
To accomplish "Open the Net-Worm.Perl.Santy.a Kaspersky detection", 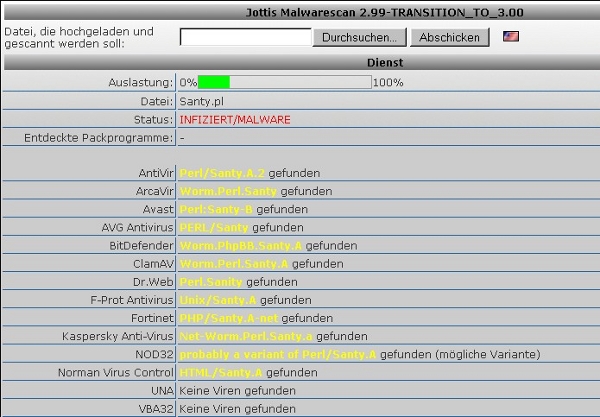I will (x=246, y=337).
